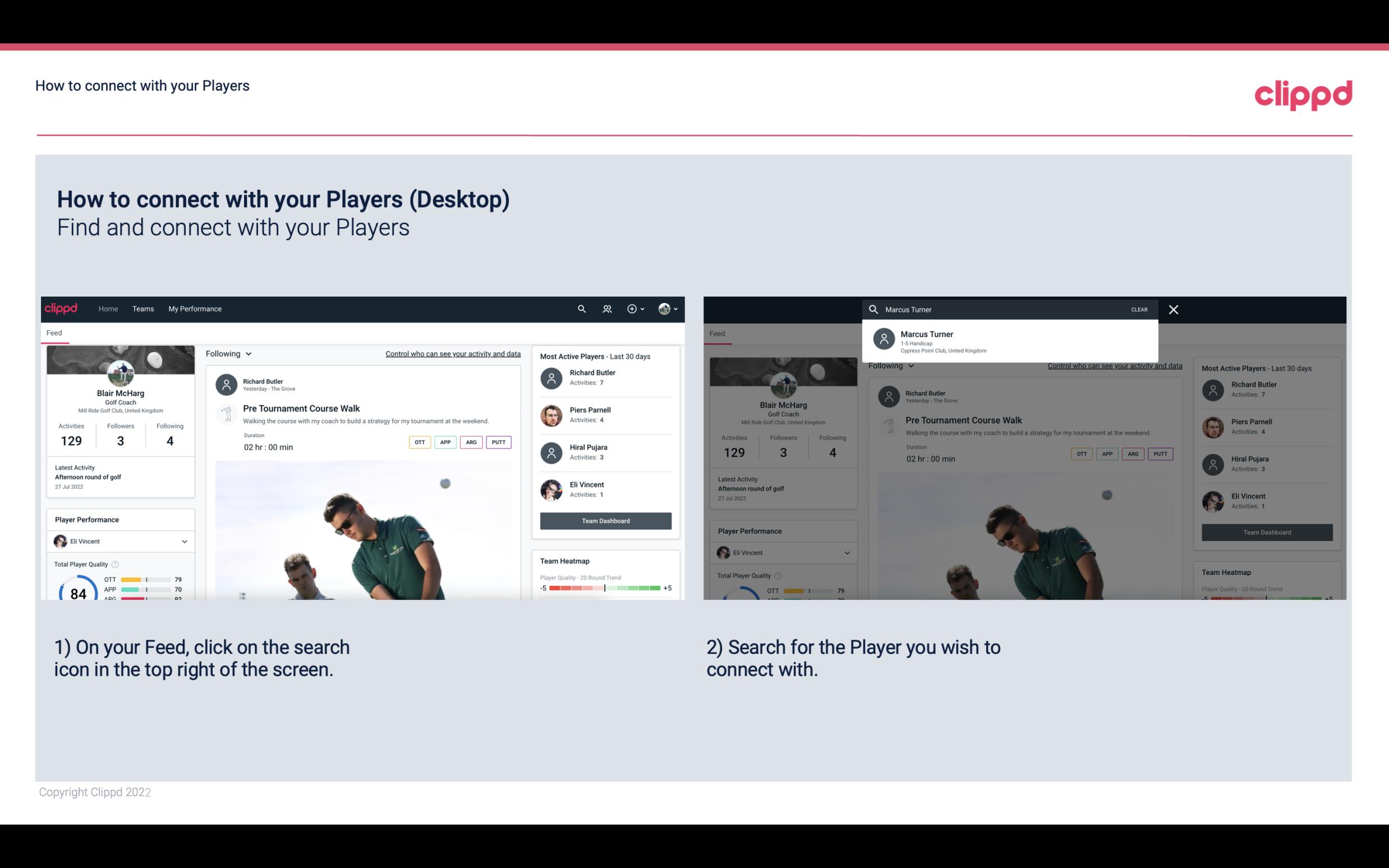Click the close X icon on search overlay
Screen dimensions: 1389x868
[1174, 309]
